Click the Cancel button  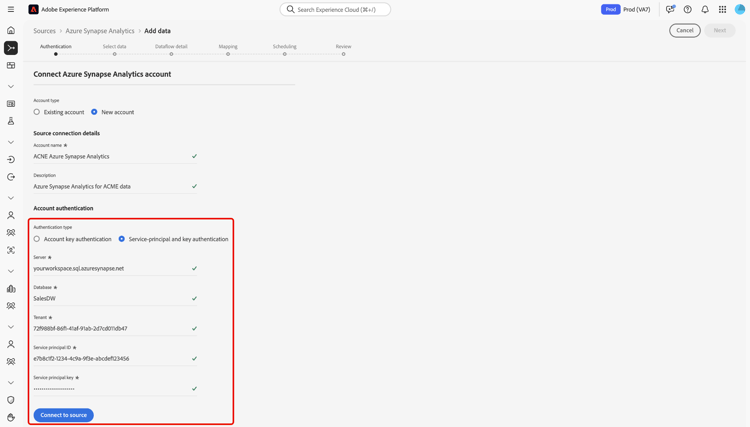point(684,30)
